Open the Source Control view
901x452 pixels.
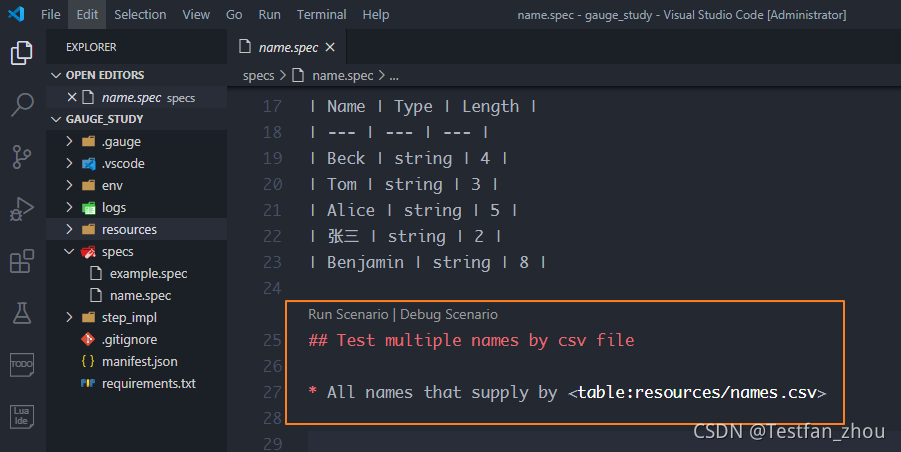click(22, 157)
